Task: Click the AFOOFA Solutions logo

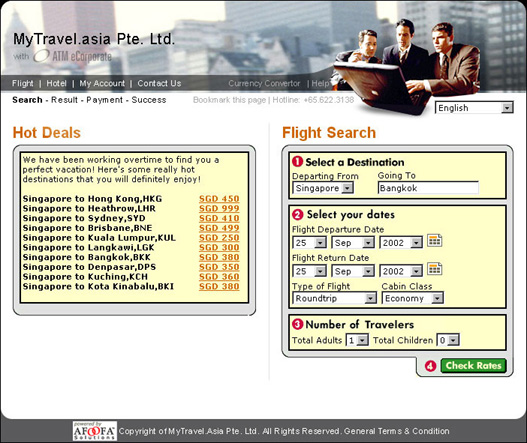Action: click(x=95, y=431)
